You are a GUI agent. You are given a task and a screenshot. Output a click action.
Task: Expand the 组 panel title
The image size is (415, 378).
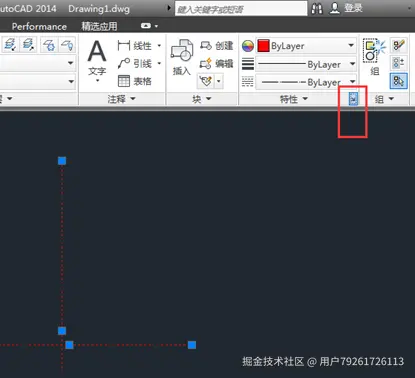coord(384,99)
